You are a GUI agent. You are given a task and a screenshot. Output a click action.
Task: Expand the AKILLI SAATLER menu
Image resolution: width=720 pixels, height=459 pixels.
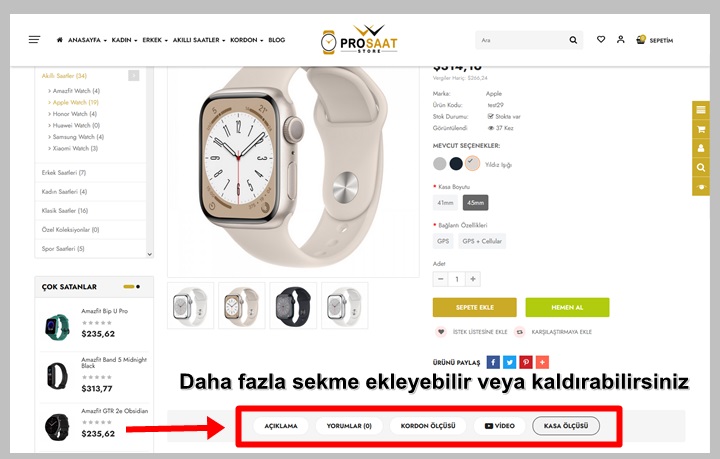[199, 40]
